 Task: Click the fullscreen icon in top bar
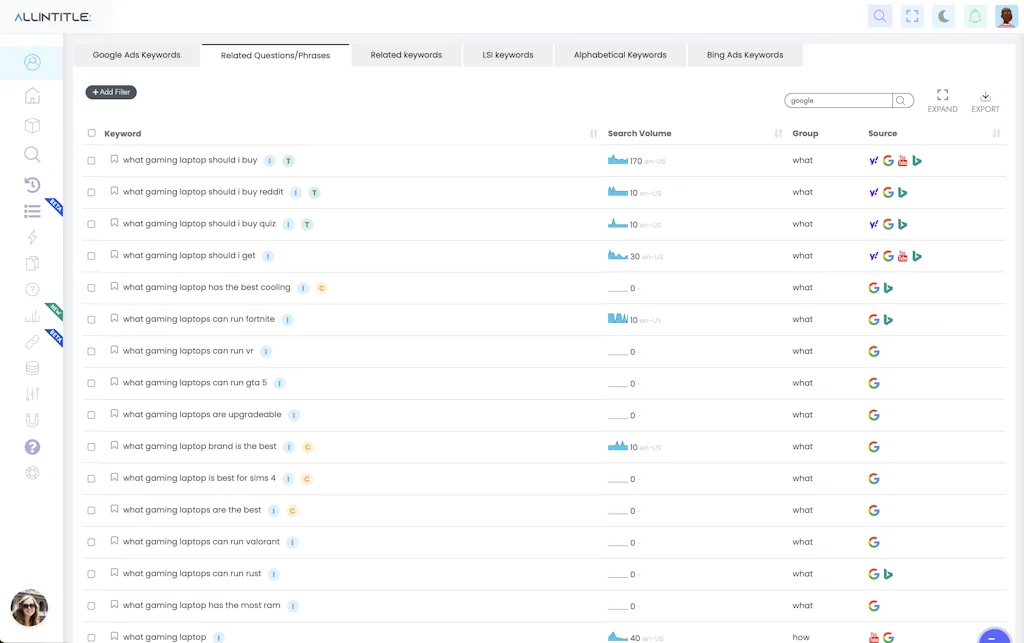point(911,16)
